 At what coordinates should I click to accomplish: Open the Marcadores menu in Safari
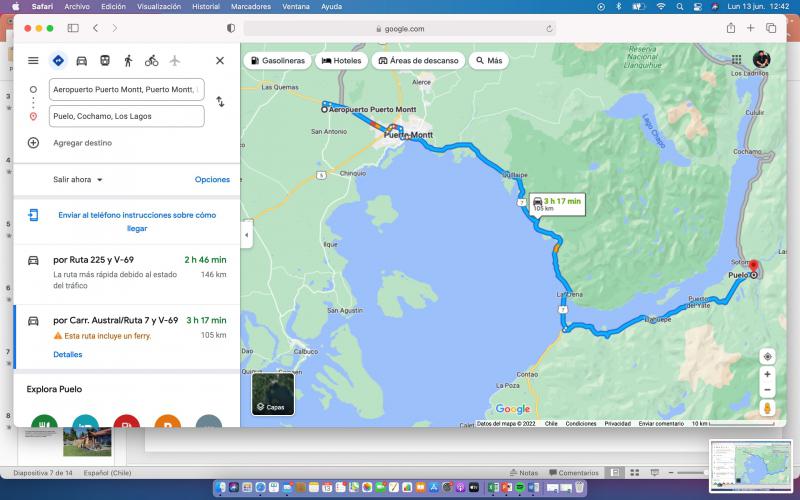(x=250, y=6)
